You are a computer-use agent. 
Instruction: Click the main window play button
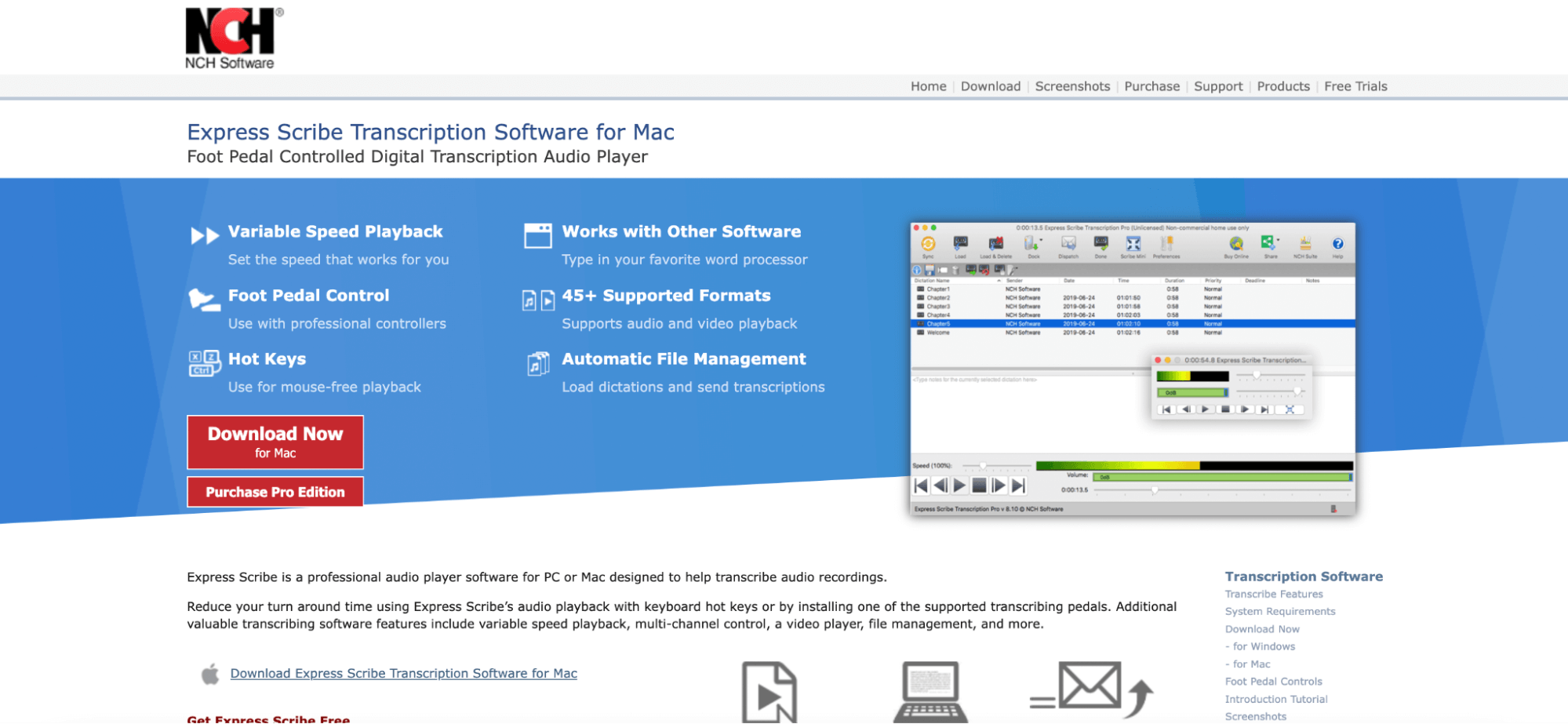(x=959, y=486)
